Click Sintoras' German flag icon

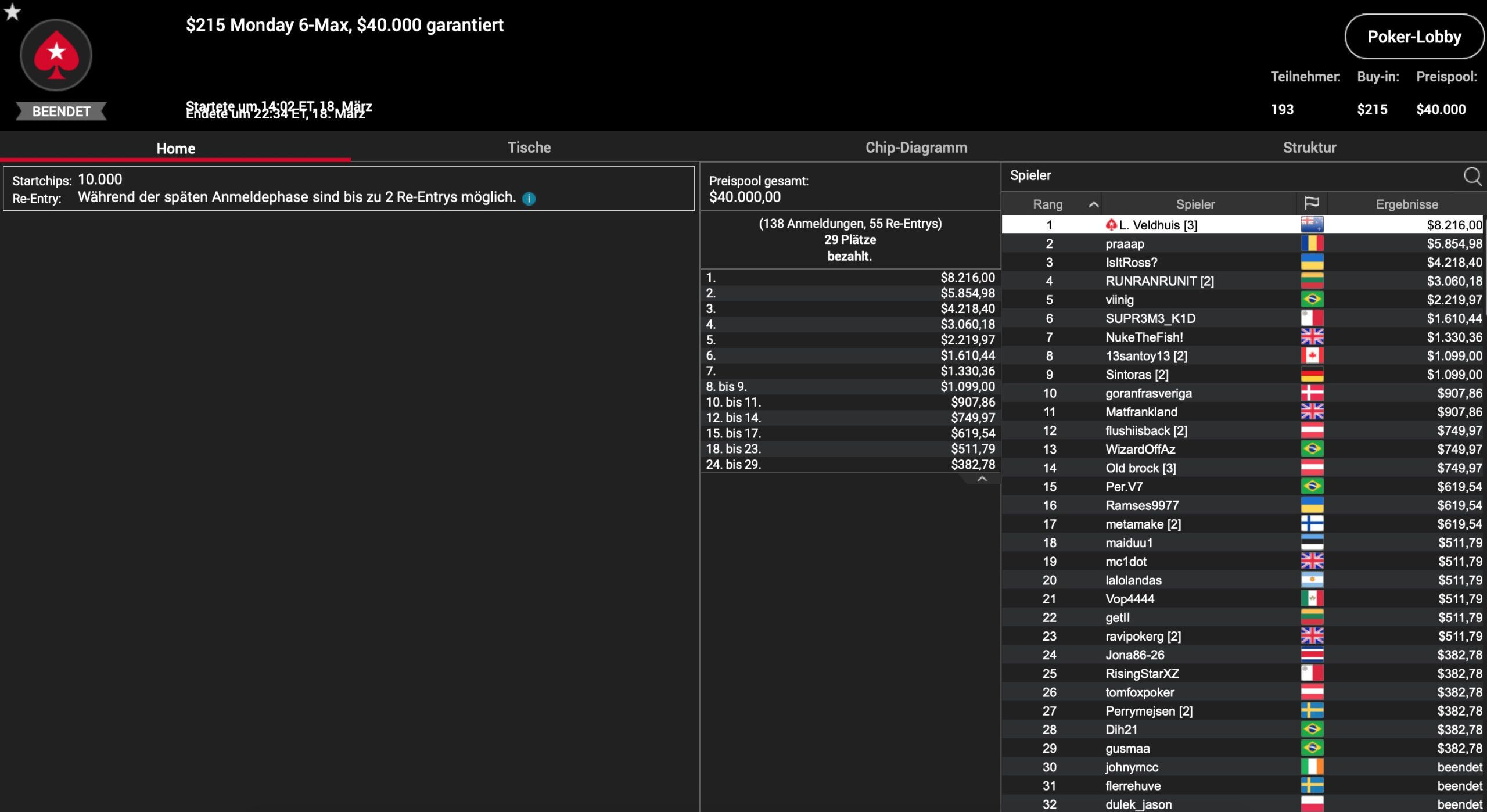coord(1312,374)
